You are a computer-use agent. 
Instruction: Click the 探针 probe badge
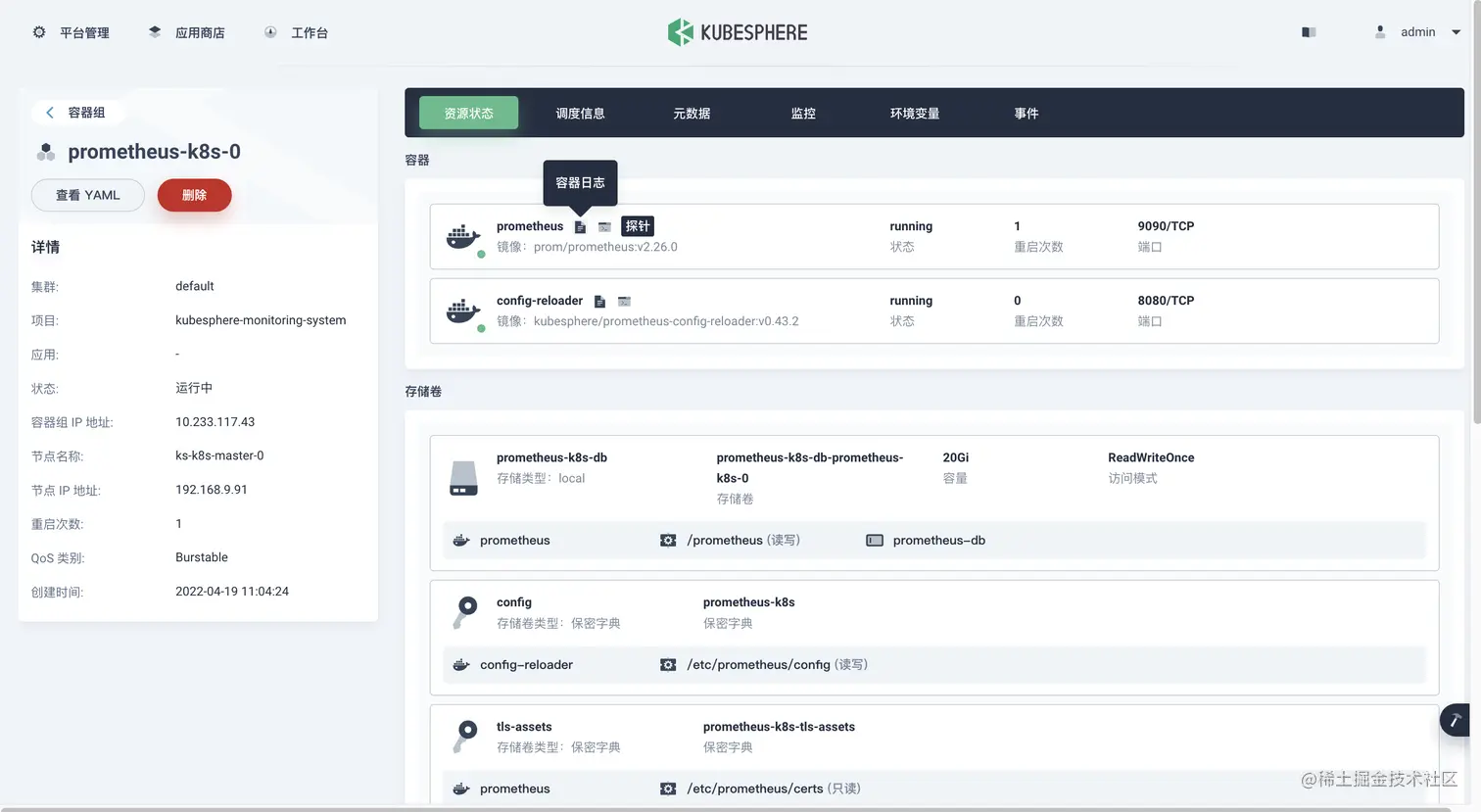pos(638,226)
